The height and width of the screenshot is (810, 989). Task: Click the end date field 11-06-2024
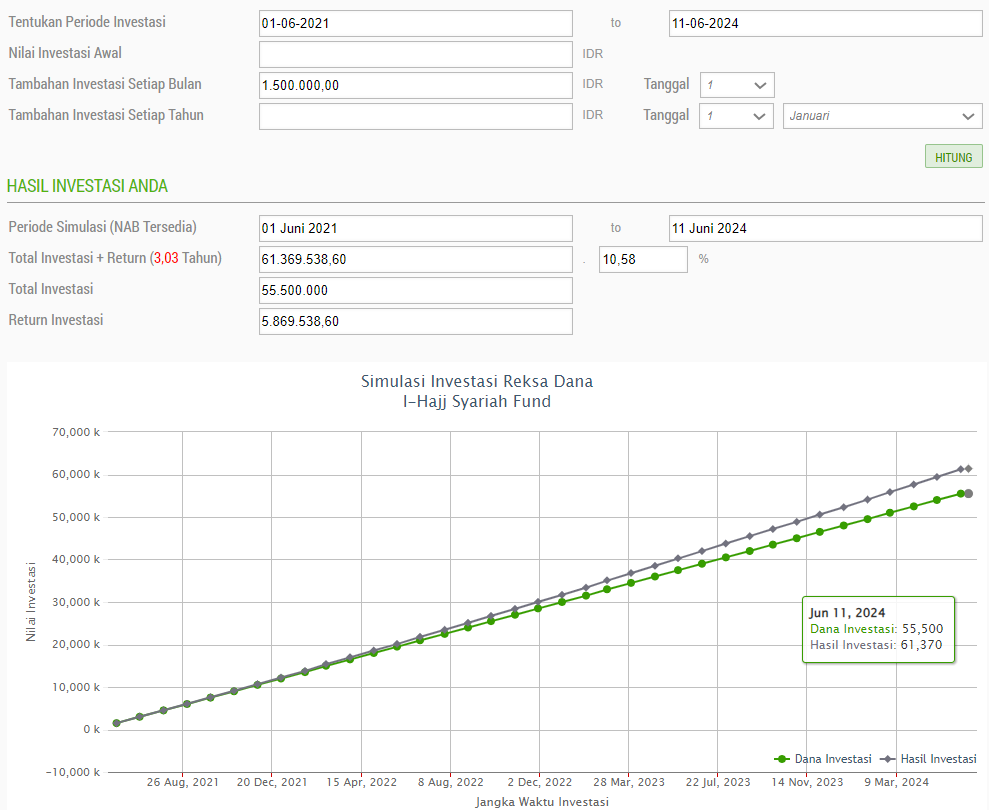(x=826, y=23)
